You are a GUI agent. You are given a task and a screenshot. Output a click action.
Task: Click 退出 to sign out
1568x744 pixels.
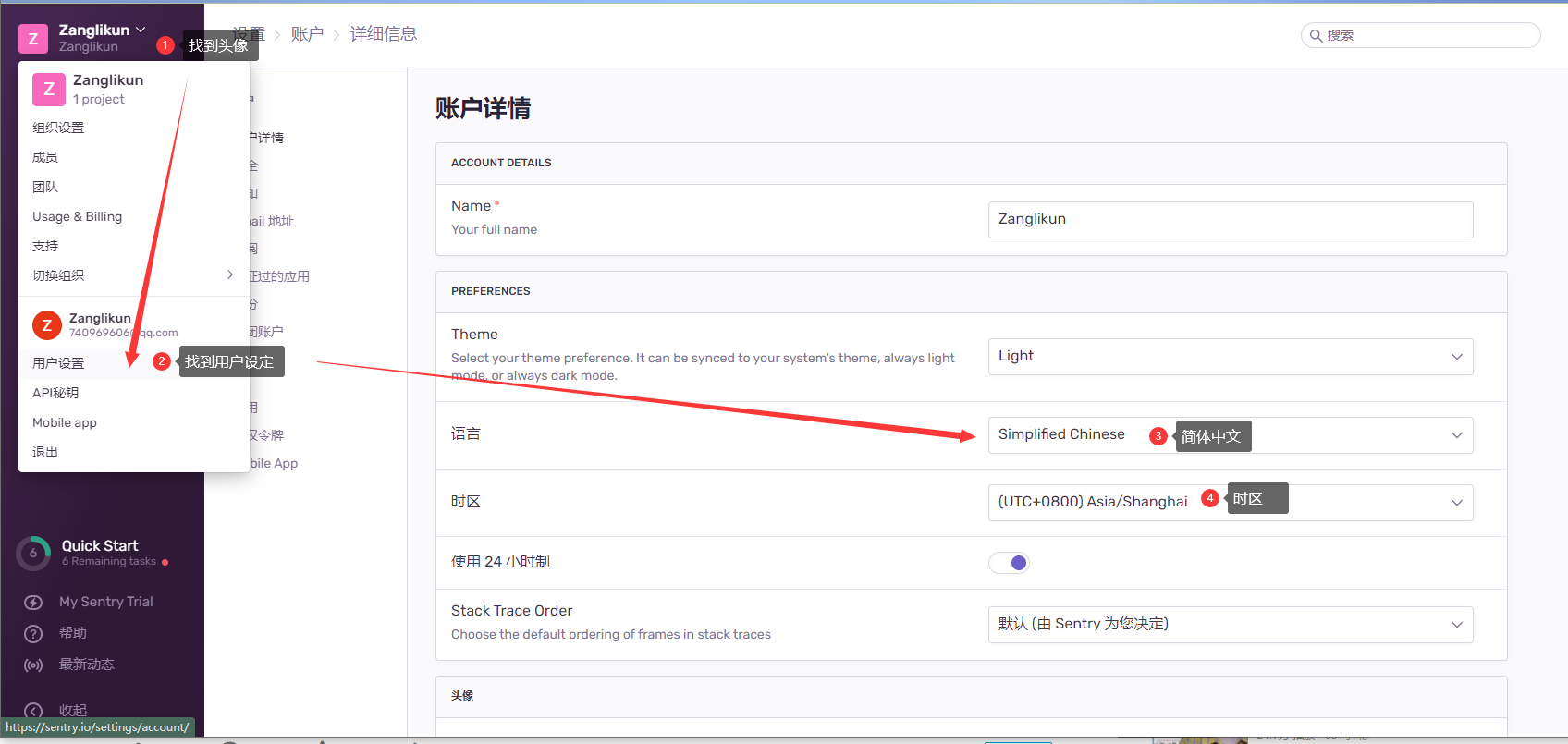point(45,452)
